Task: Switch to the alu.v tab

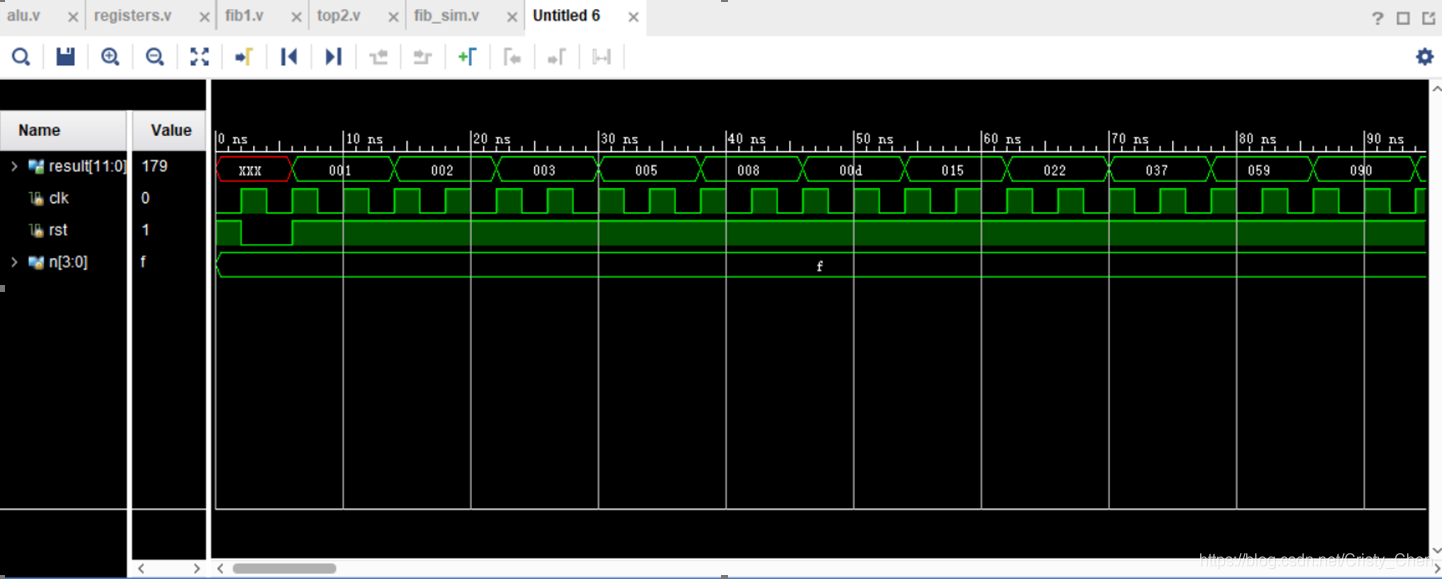Action: (x=24, y=16)
